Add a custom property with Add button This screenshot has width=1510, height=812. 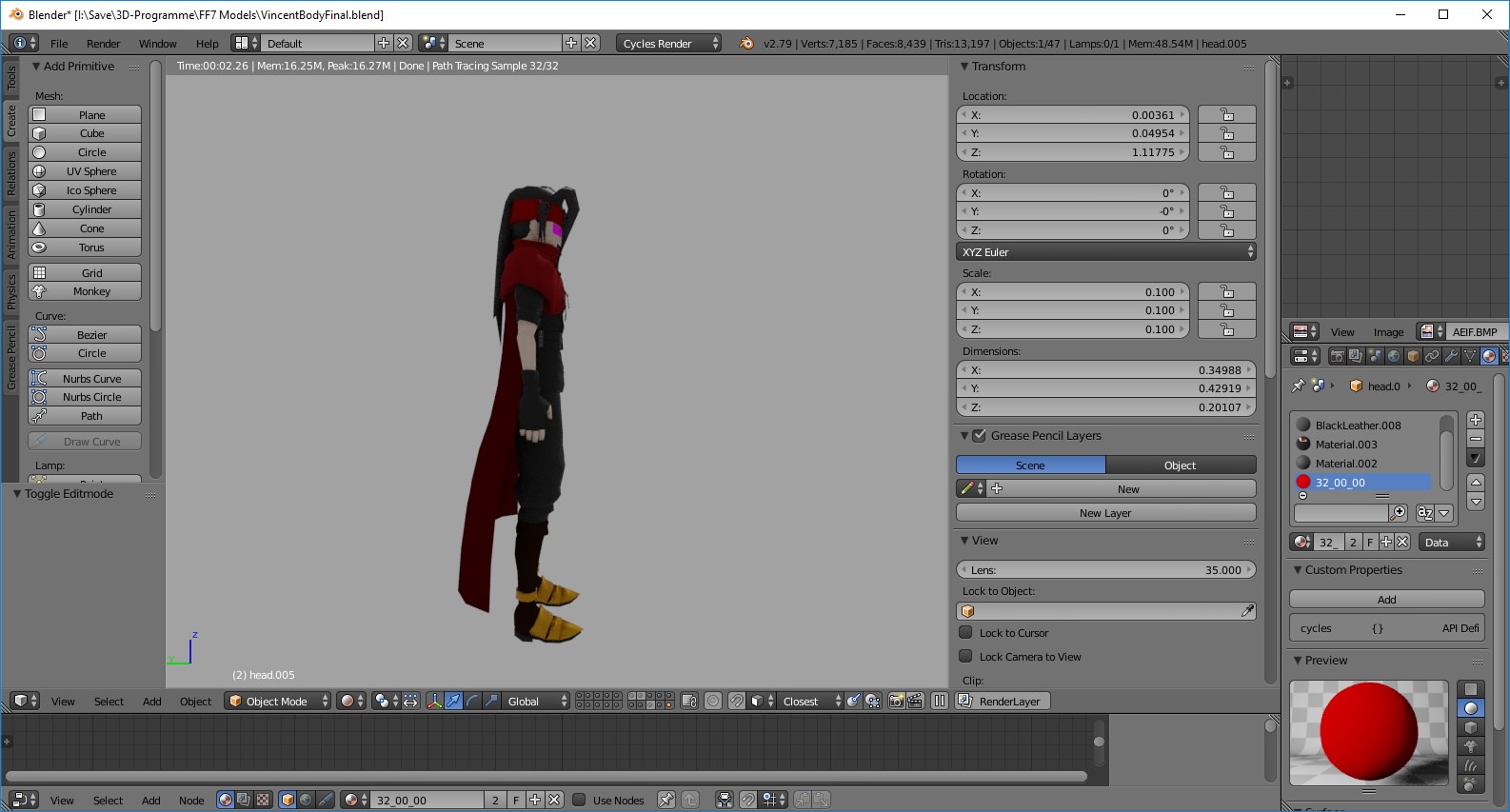point(1387,600)
